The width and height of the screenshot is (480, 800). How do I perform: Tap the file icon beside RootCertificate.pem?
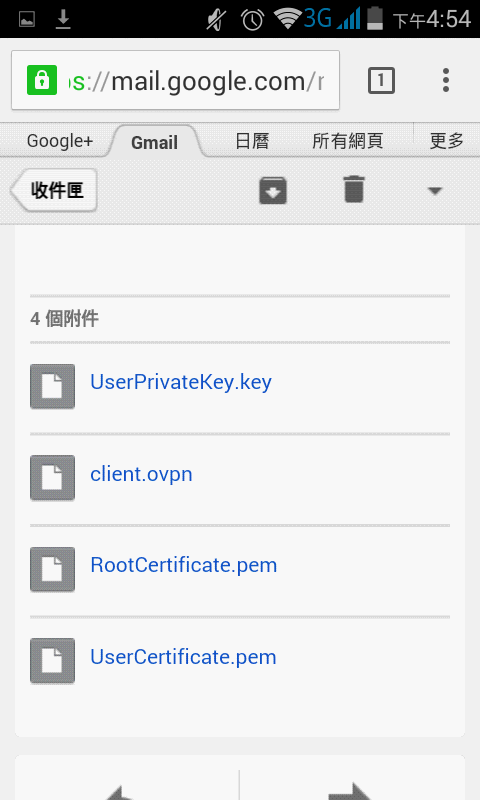coord(53,569)
